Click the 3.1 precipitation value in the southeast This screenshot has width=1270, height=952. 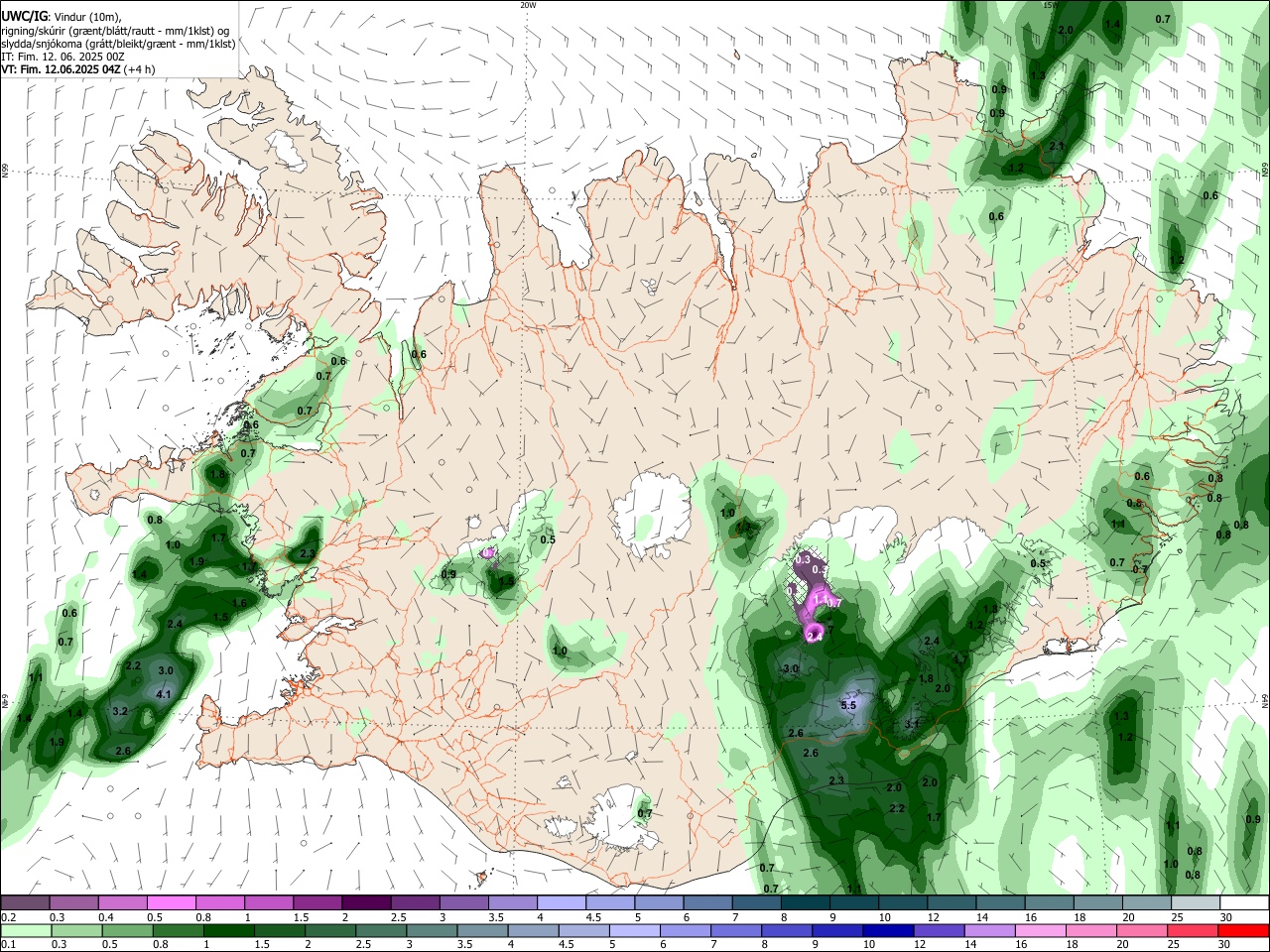(x=913, y=724)
